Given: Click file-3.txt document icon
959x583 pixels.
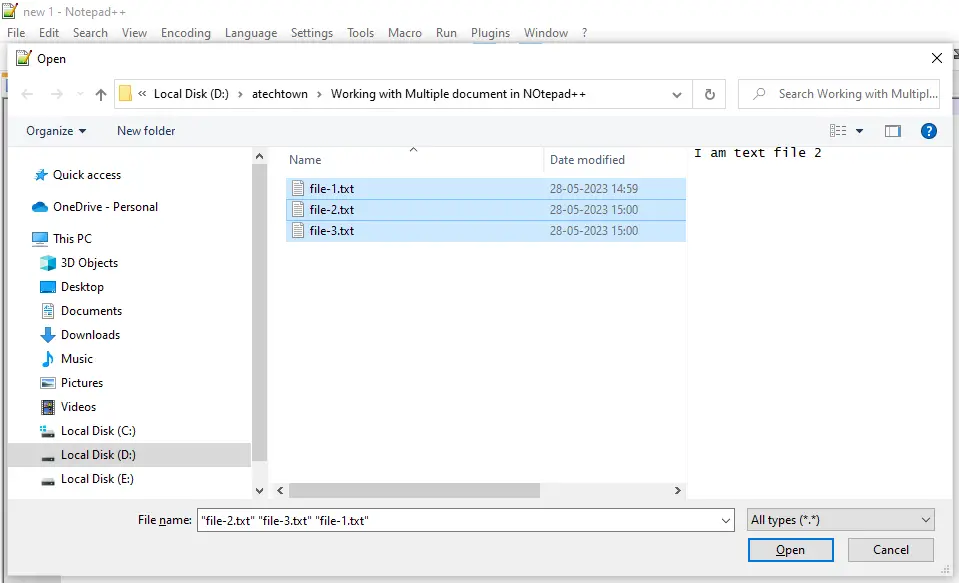Looking at the screenshot, I should [x=298, y=231].
